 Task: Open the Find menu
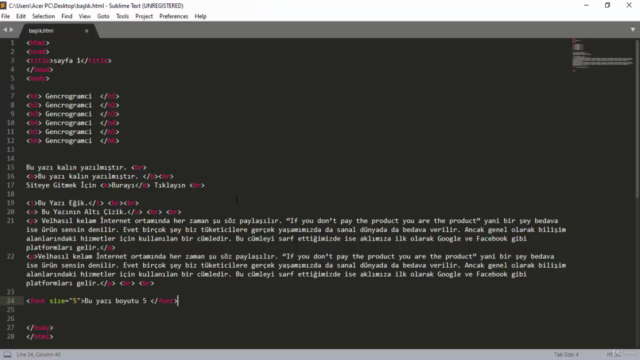tap(67, 16)
